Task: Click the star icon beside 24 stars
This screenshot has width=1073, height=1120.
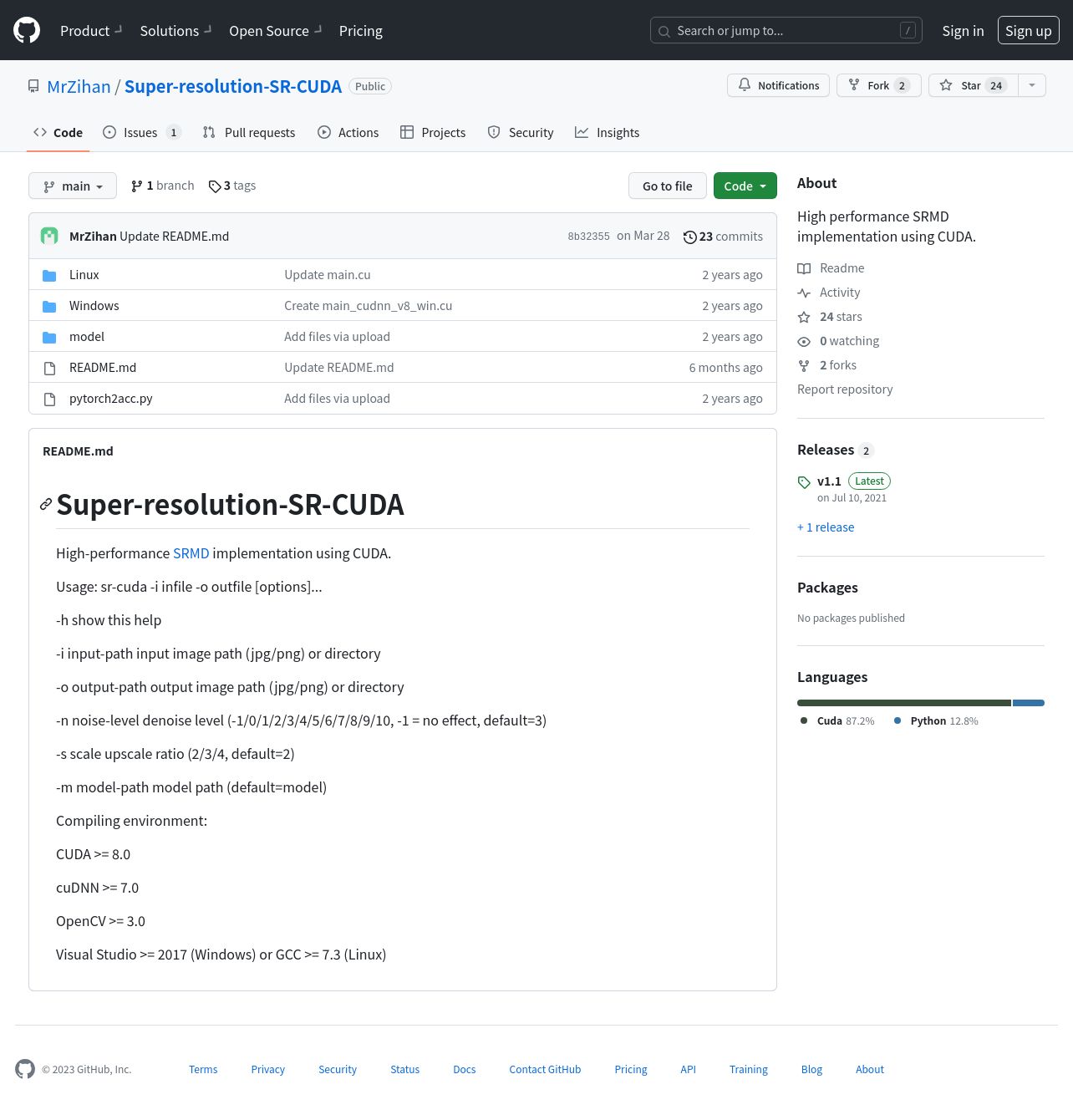Action: (x=804, y=317)
